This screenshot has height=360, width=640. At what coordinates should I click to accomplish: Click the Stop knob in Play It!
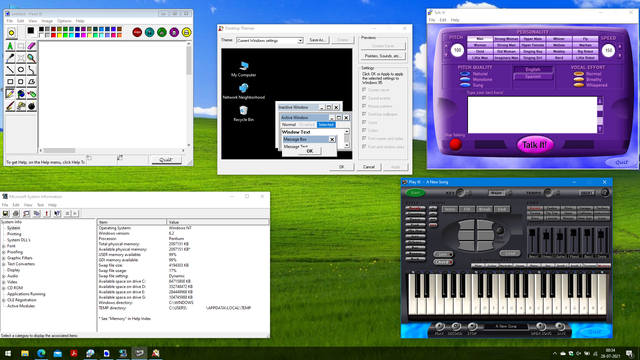pyautogui.click(x=472, y=327)
